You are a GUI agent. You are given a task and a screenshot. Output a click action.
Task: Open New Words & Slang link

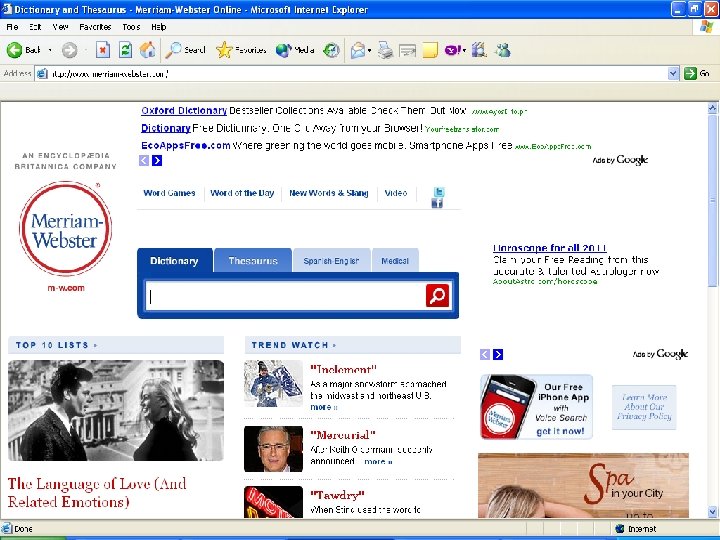click(329, 193)
